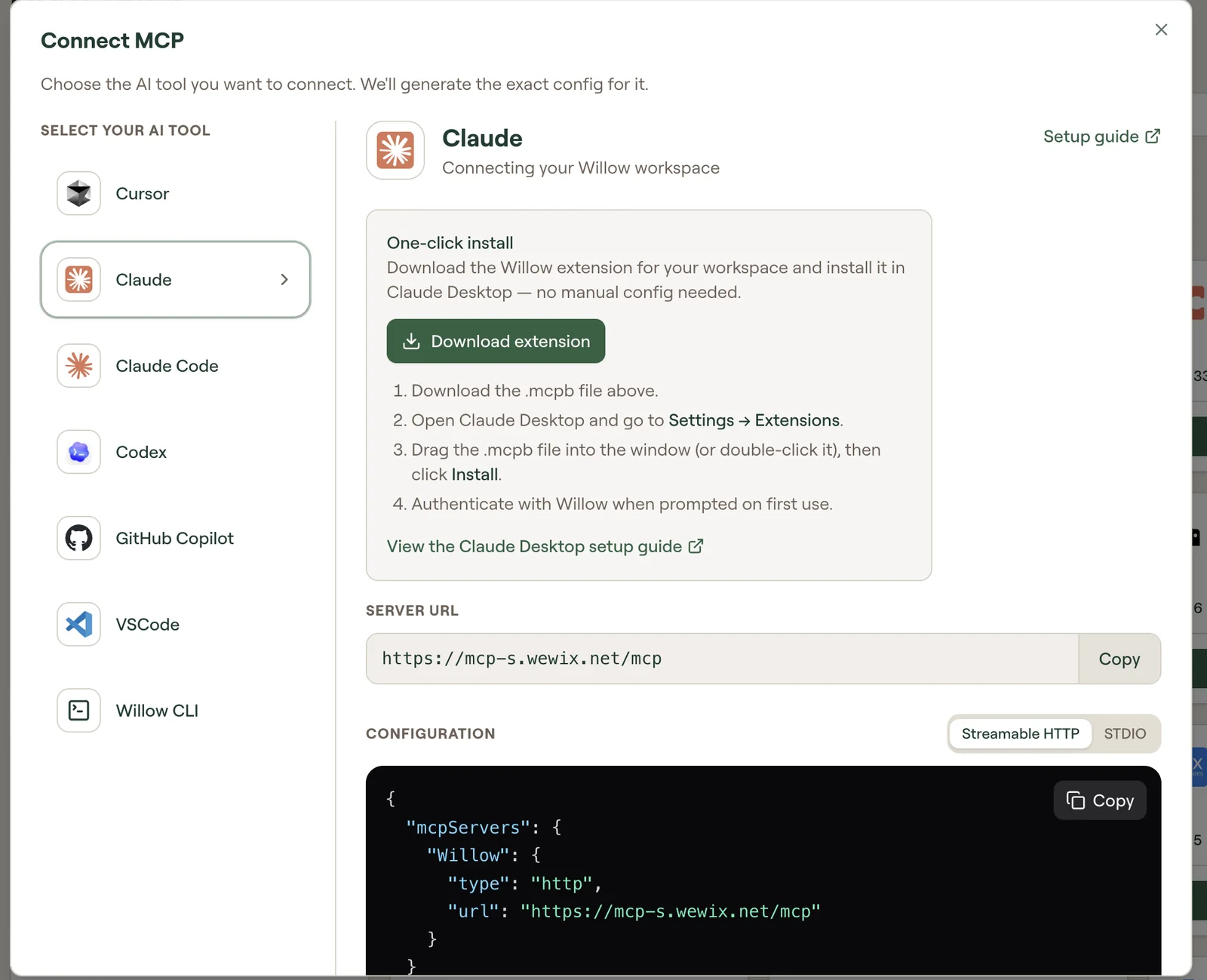
Task: Choose the Claude Code icon
Action: coord(78,366)
